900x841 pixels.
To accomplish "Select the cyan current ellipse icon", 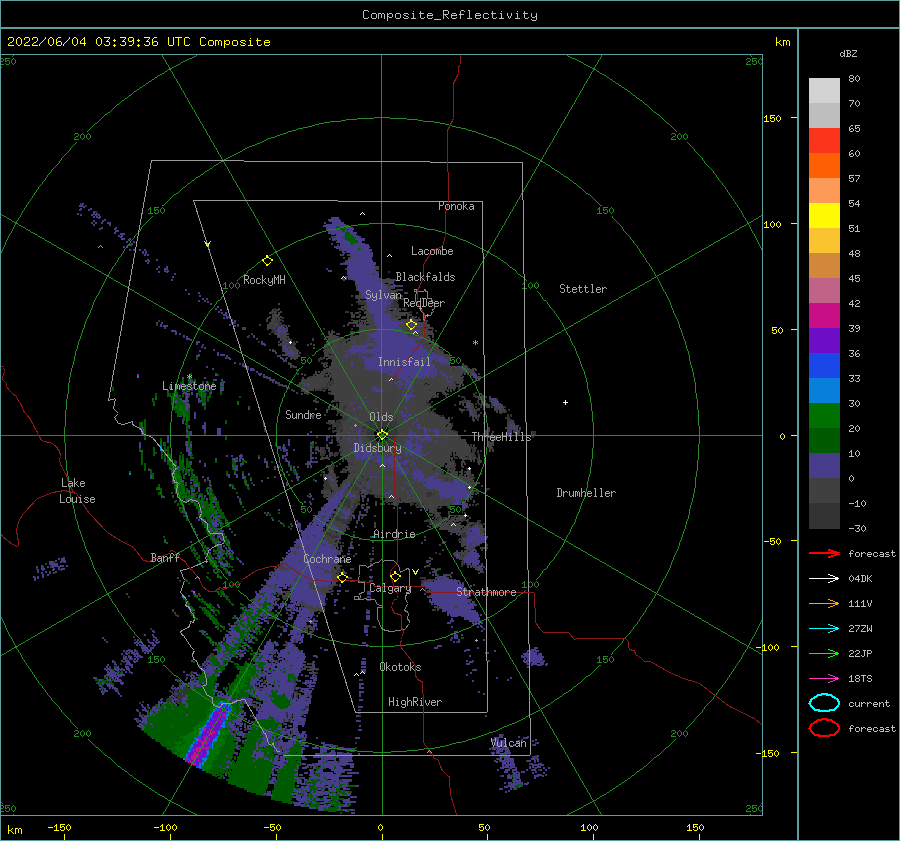I will point(824,703).
